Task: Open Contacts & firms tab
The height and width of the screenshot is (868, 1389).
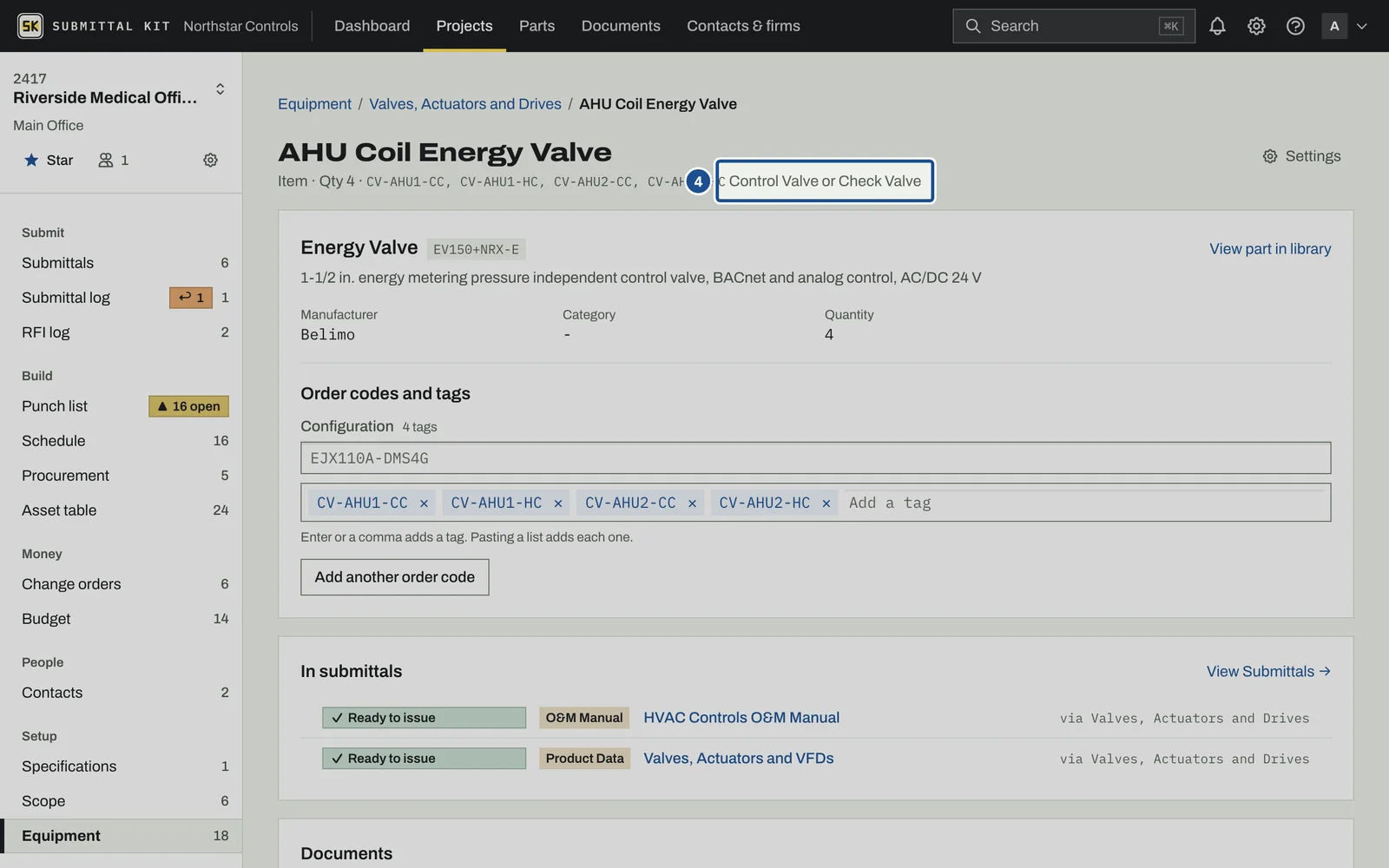Action: [x=743, y=26]
